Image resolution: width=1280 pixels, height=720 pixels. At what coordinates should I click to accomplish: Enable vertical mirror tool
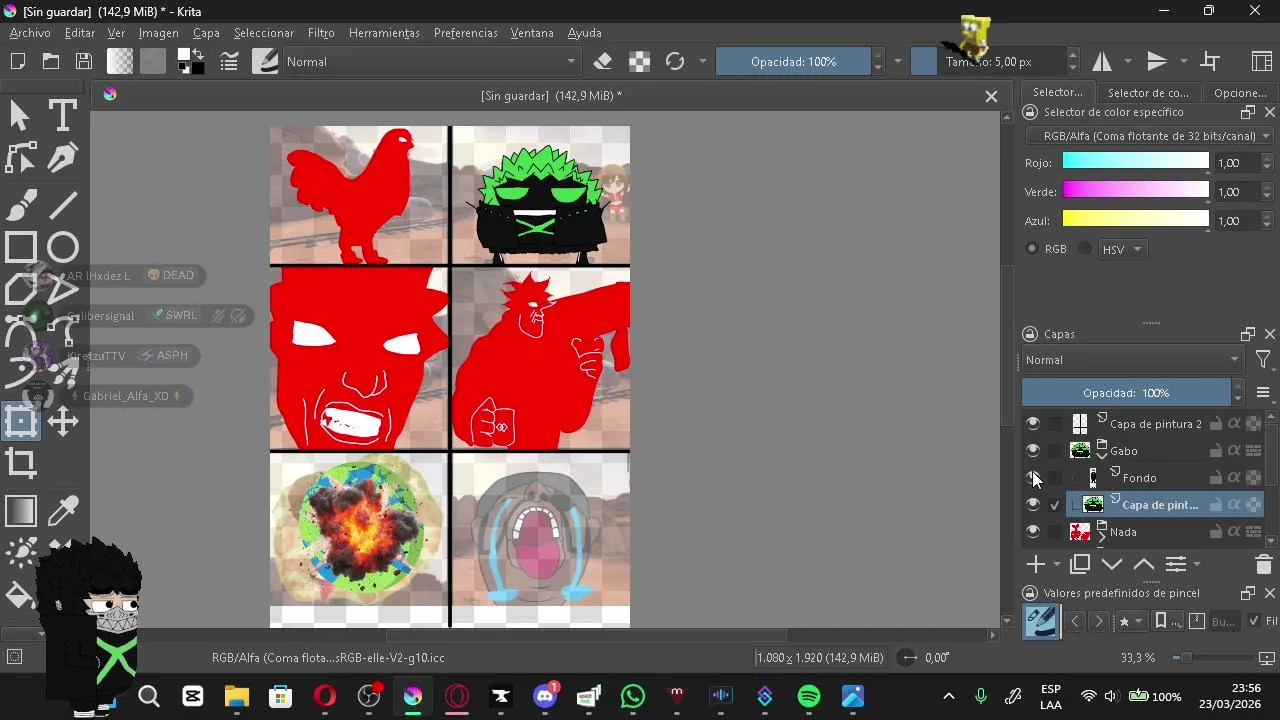[1157, 62]
